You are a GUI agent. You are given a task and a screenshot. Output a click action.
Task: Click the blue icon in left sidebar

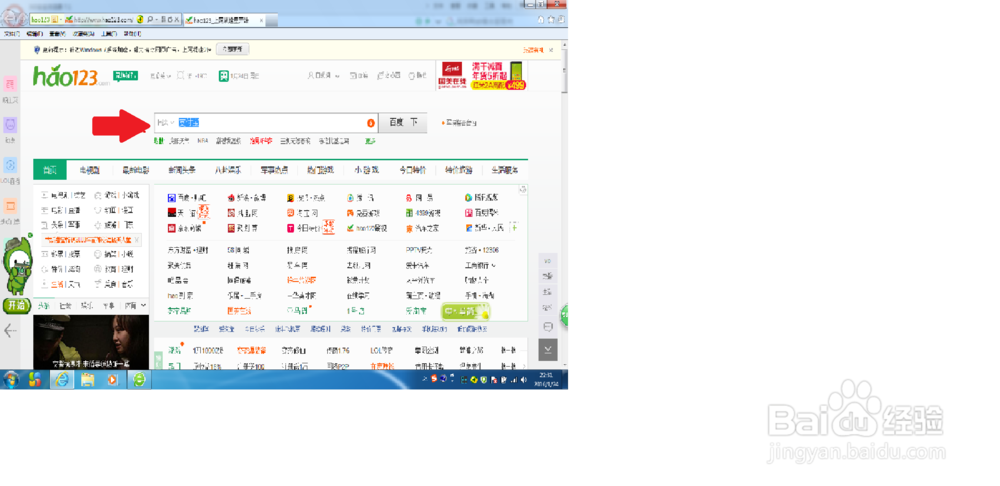click(10, 165)
